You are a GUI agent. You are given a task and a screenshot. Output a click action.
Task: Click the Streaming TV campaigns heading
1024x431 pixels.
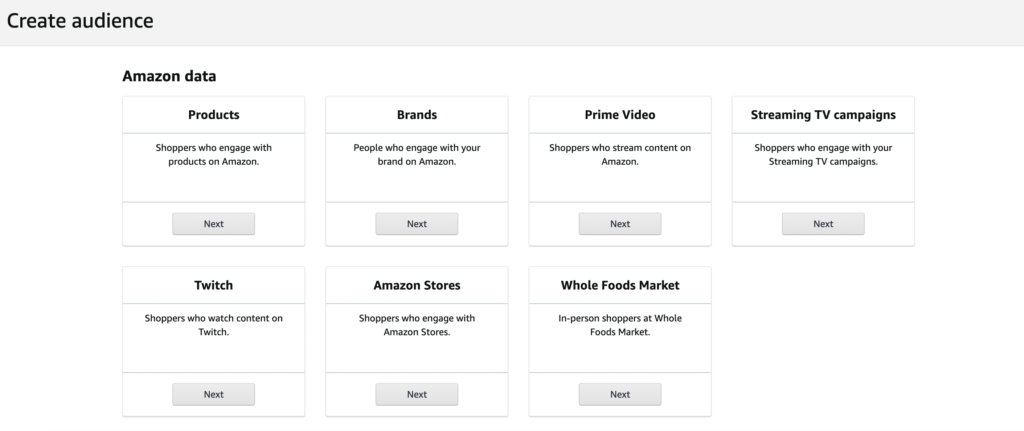point(823,115)
